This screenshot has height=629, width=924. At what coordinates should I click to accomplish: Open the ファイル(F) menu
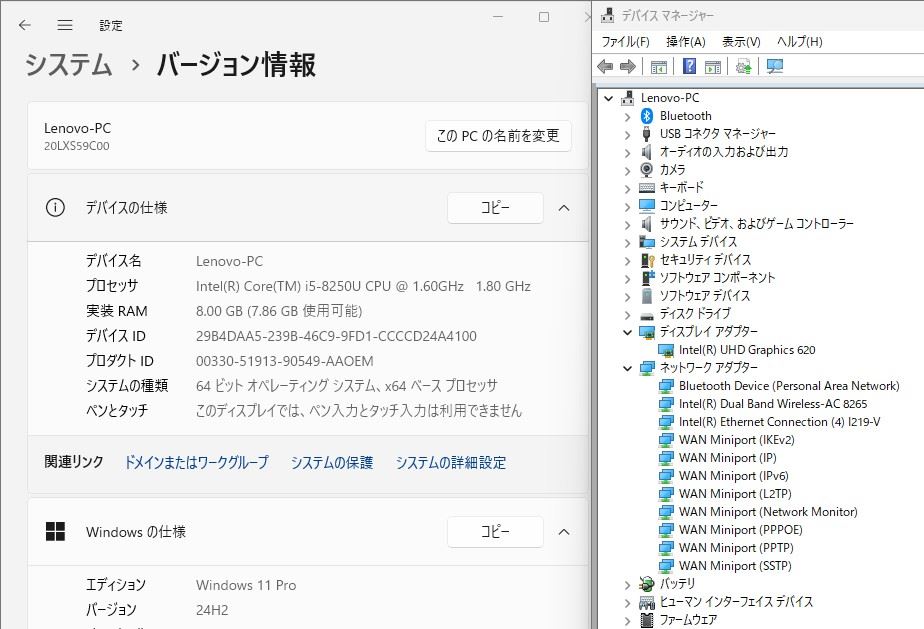(625, 41)
